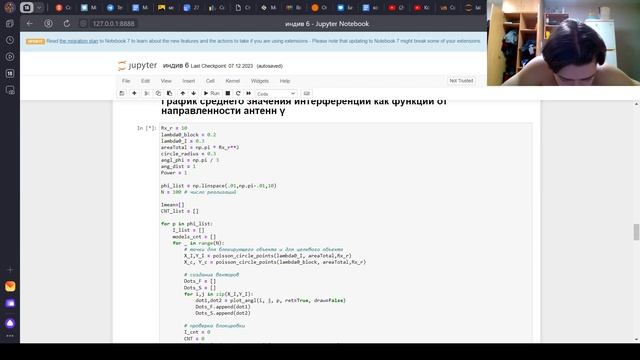This screenshot has height=360, width=640.
Task: Click the Last Checkpoint 07.12.2023 text
Action: 222,66
